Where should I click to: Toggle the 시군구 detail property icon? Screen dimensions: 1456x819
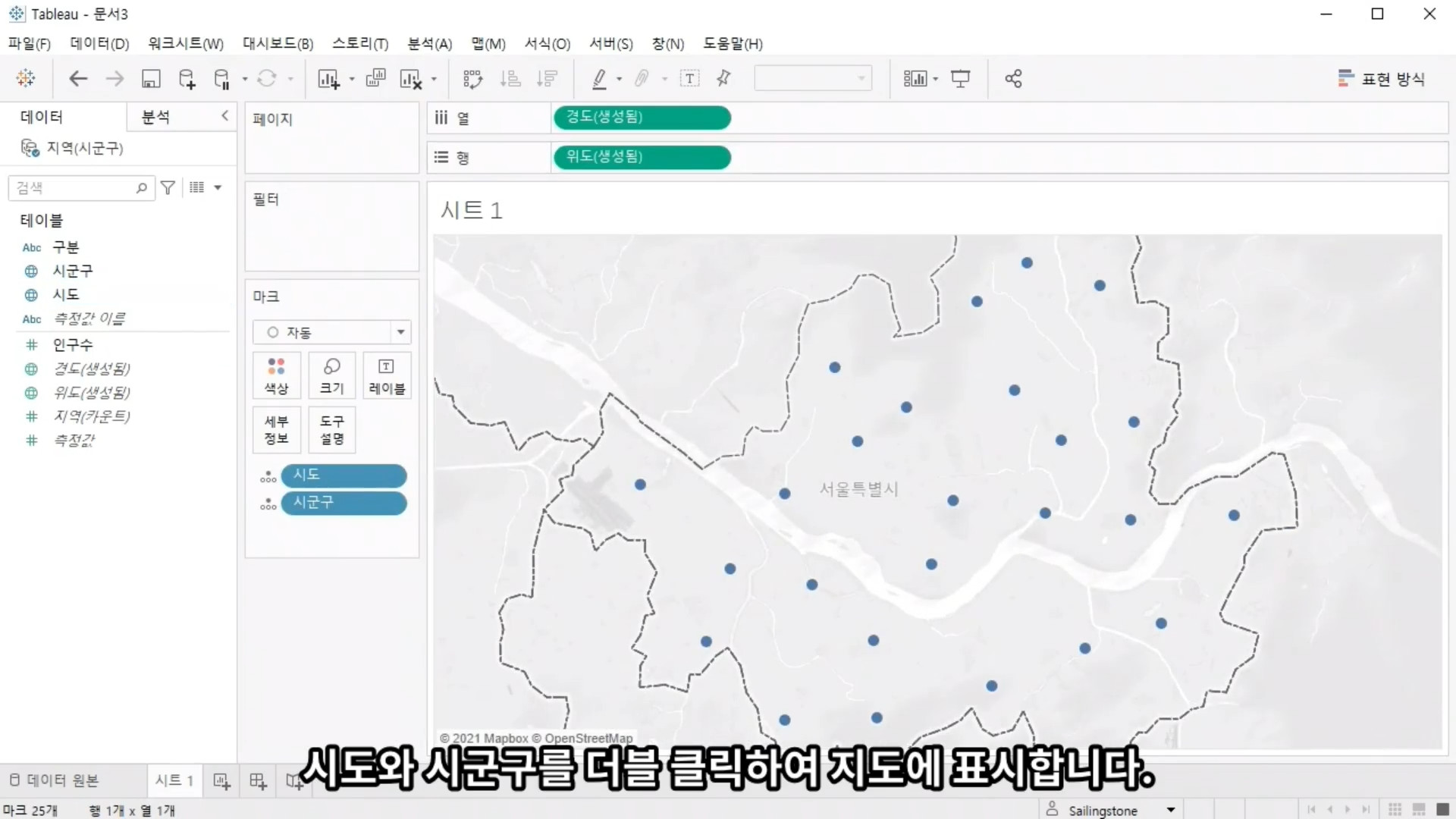point(268,504)
